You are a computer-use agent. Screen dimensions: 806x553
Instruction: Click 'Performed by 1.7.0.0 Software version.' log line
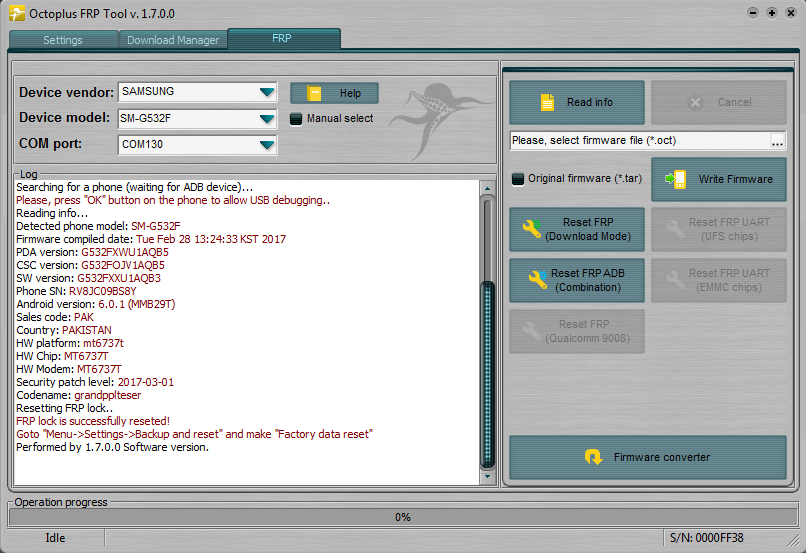click(113, 447)
